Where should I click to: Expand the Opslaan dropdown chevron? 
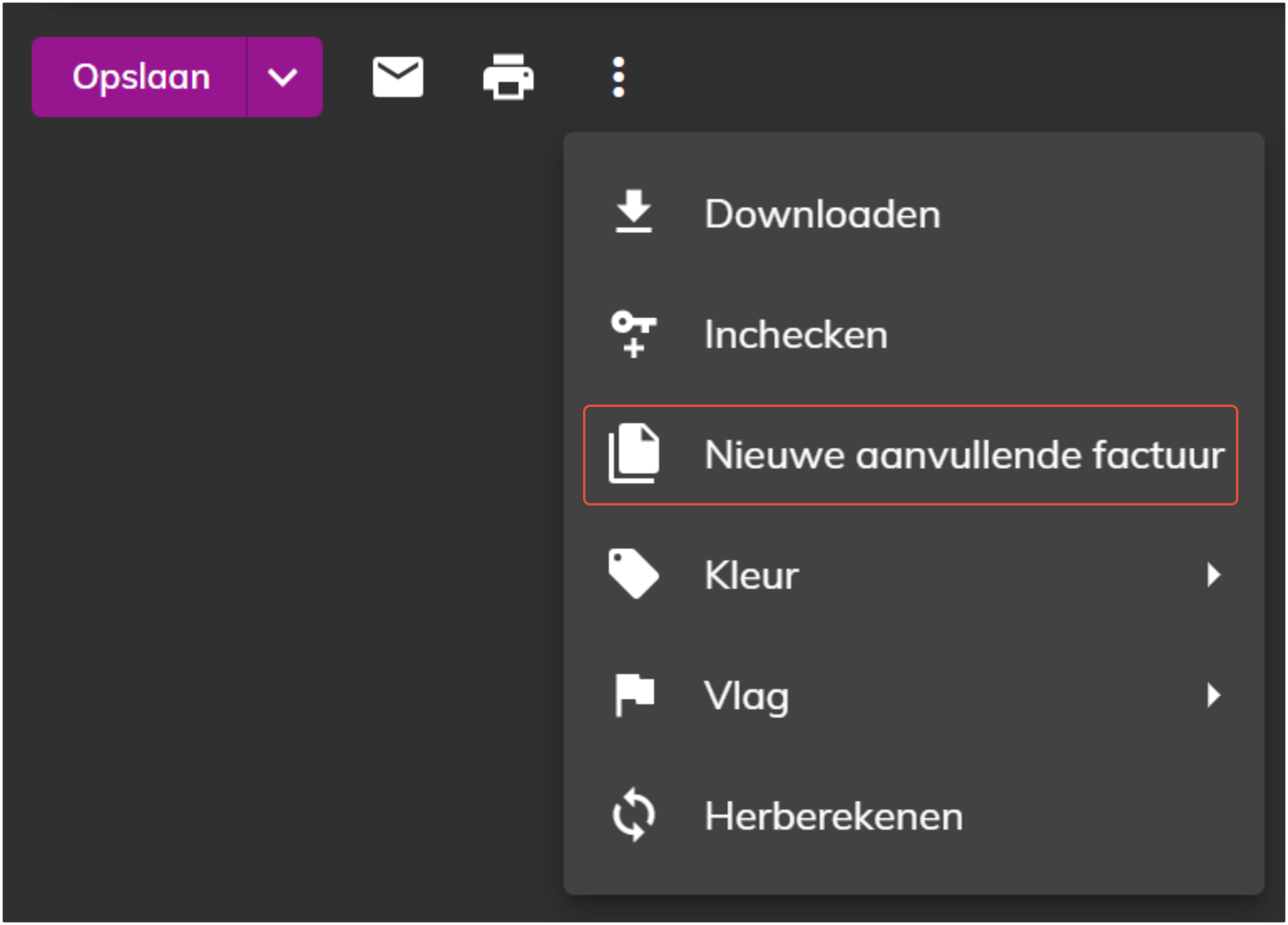coord(283,77)
